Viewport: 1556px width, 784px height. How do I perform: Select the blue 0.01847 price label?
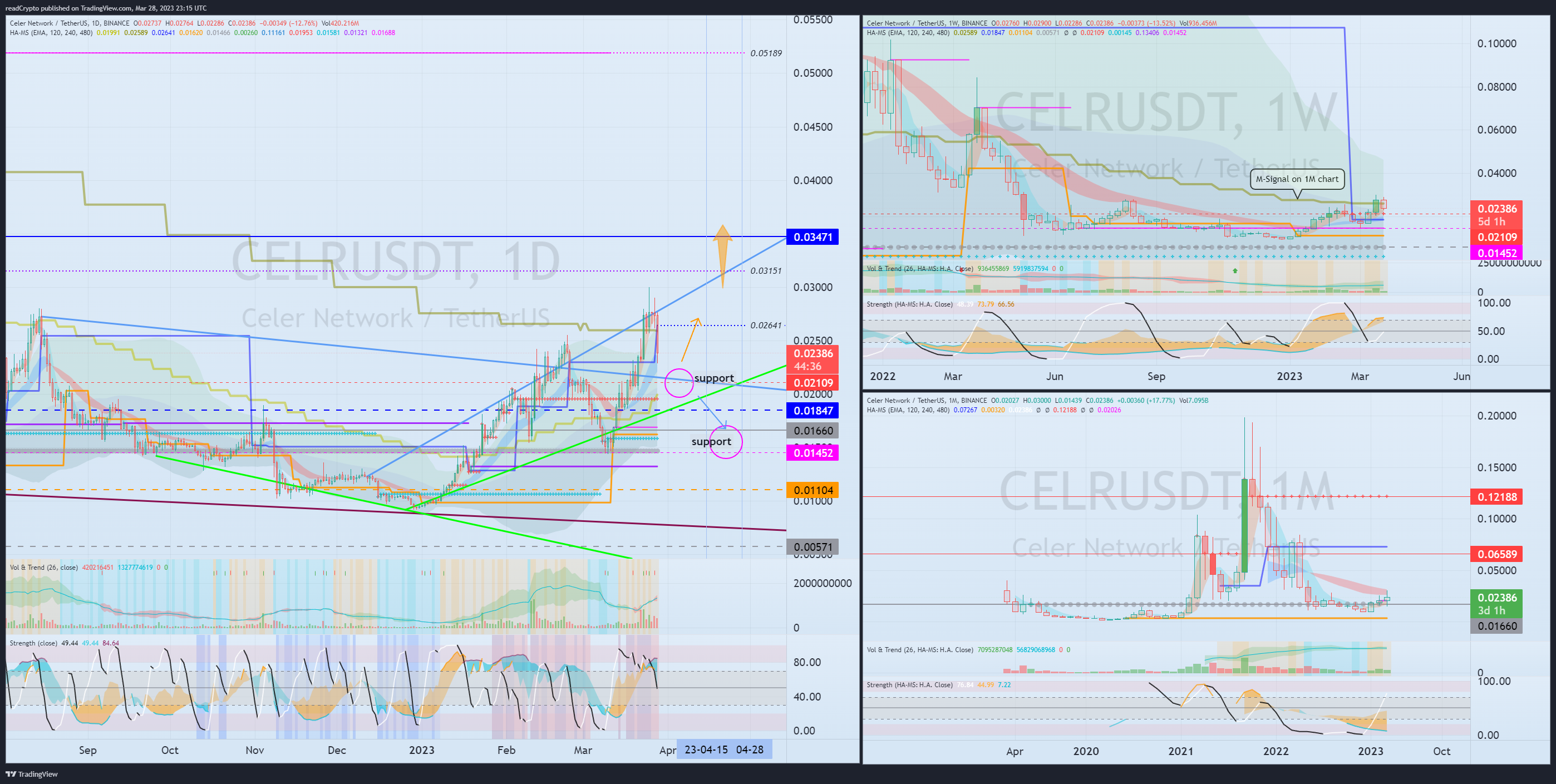(x=813, y=411)
